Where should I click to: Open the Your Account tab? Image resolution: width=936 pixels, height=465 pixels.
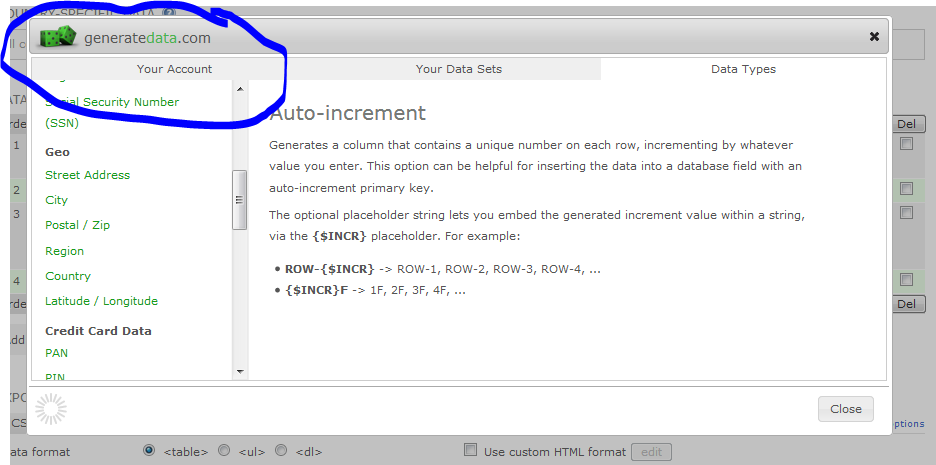point(174,69)
